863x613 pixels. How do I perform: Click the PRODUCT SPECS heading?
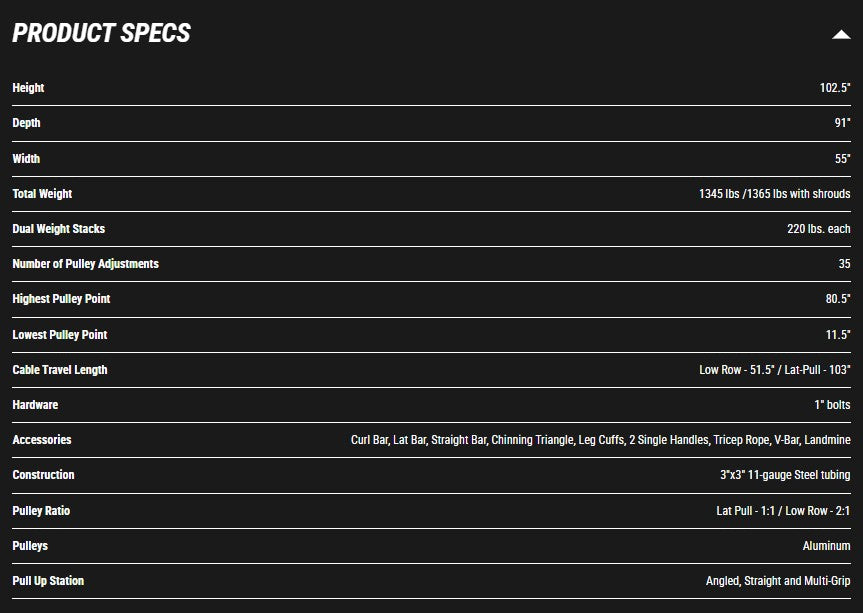coord(101,33)
